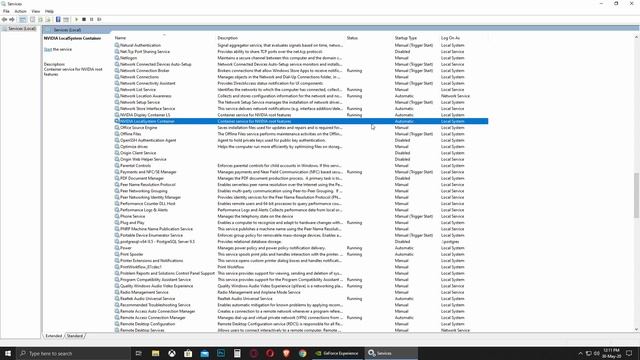
Task: Select the Optimize drives service
Action: (301, 147)
